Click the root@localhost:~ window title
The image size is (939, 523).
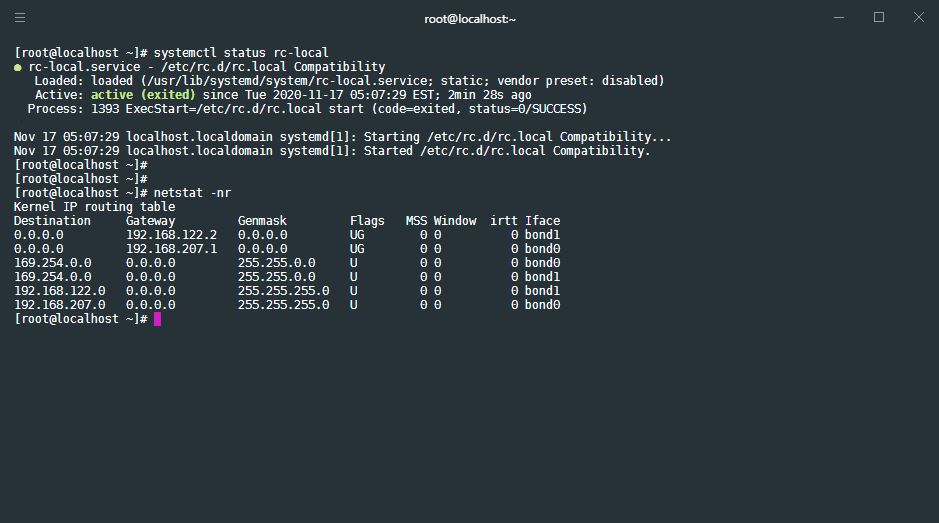tap(470, 19)
